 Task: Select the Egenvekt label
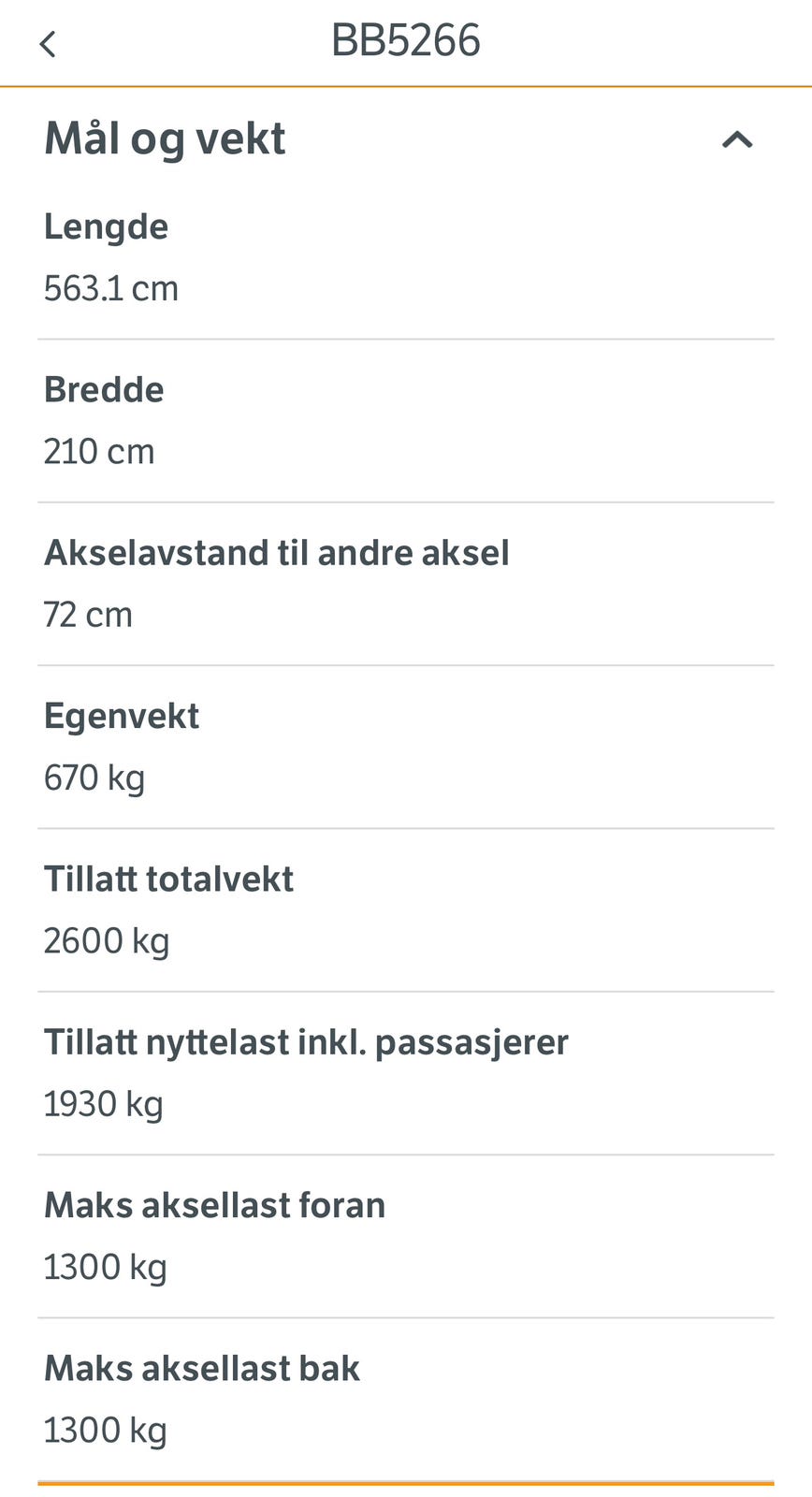(x=122, y=716)
